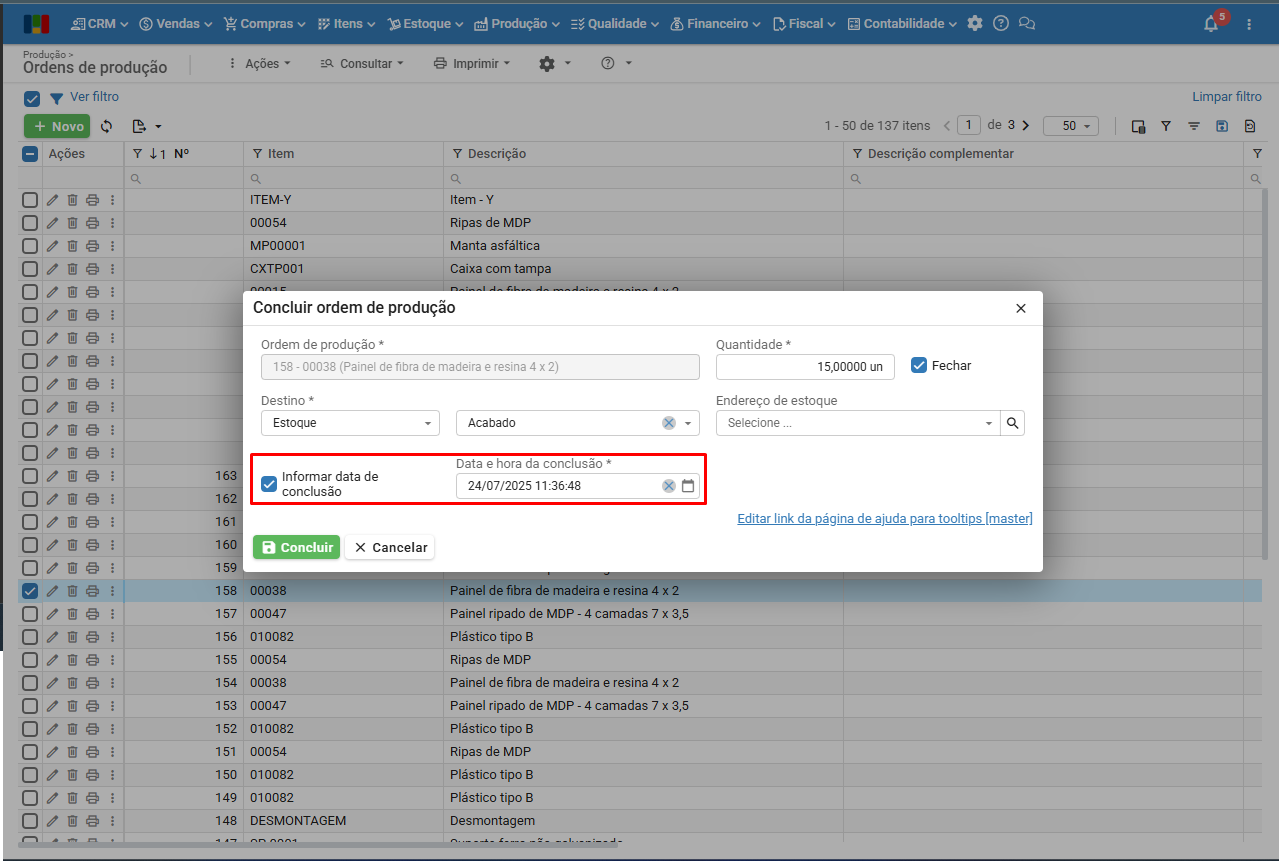Image resolution: width=1279 pixels, height=861 pixels.
Task: Click the green Concluir button
Action: [296, 547]
